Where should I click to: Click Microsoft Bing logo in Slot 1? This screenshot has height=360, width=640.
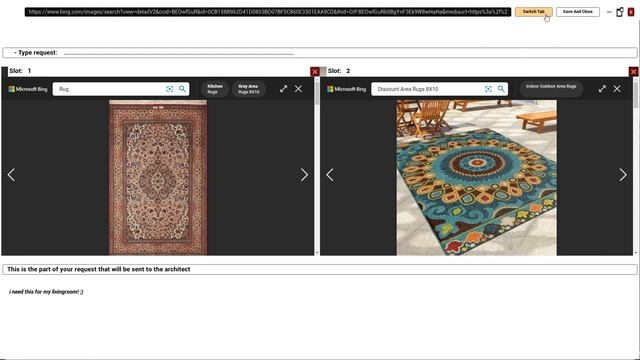(x=28, y=89)
